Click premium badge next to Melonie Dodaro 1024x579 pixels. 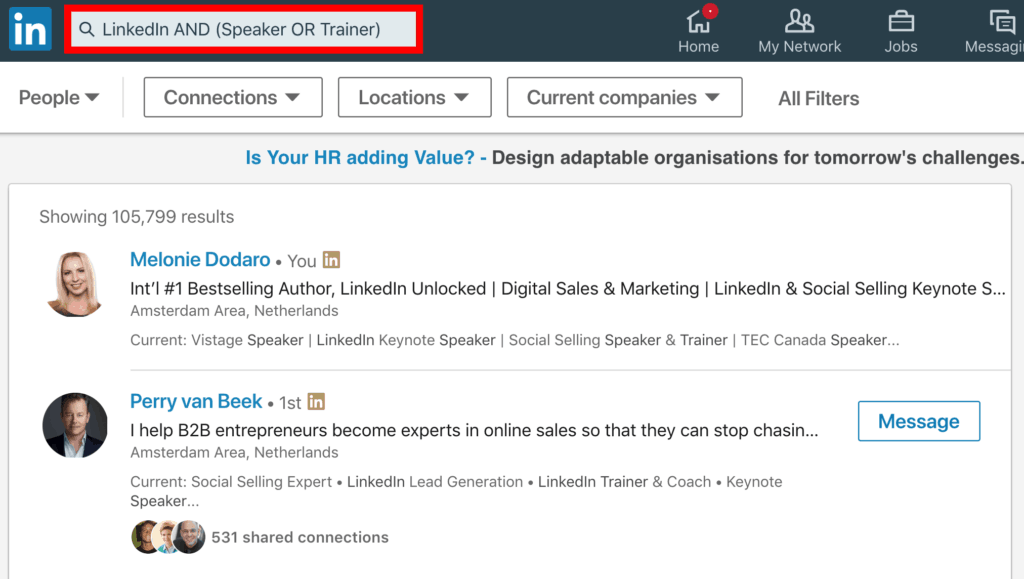pos(331,260)
